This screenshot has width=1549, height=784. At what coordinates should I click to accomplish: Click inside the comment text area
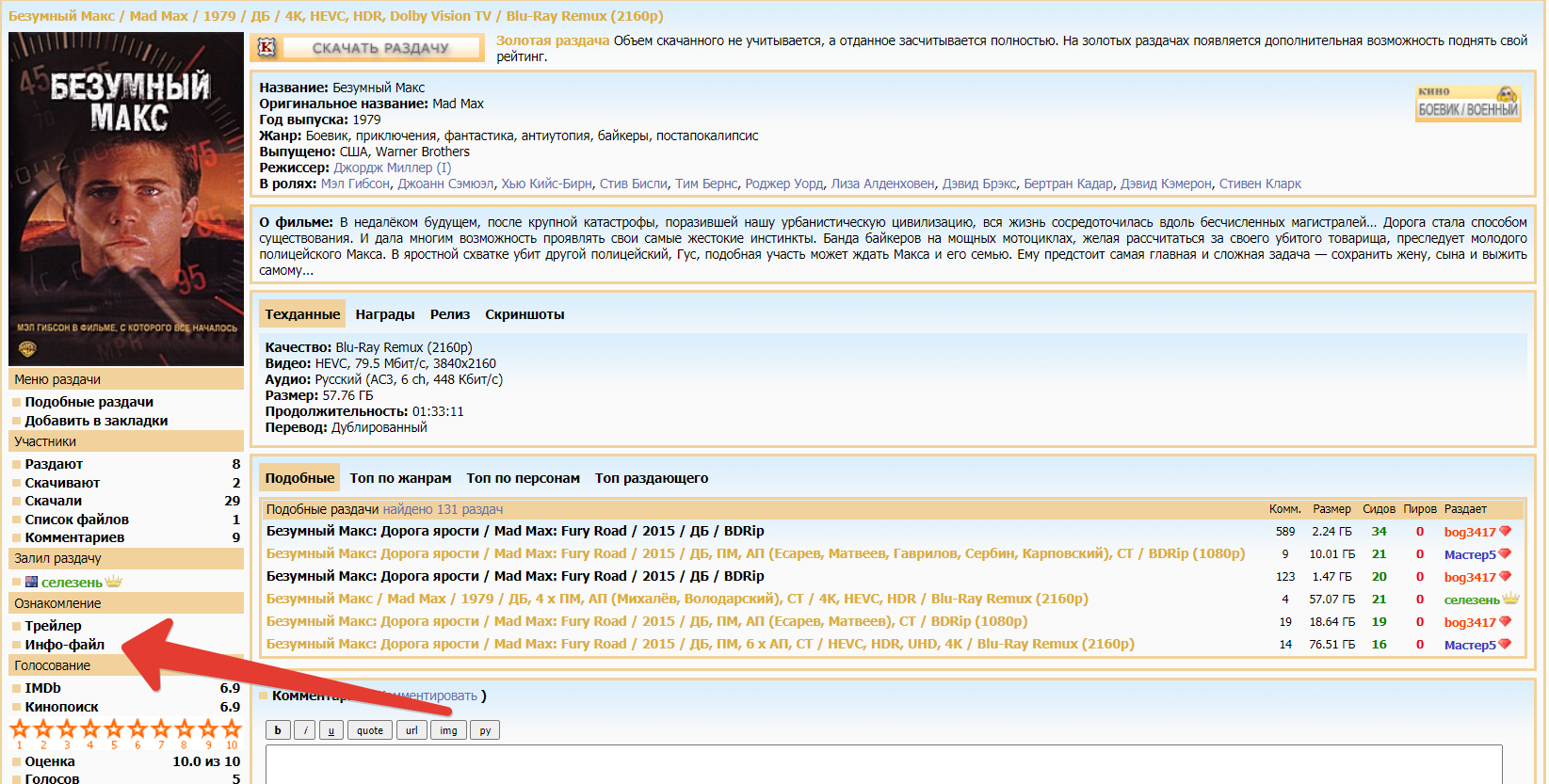pyautogui.click(x=882, y=764)
